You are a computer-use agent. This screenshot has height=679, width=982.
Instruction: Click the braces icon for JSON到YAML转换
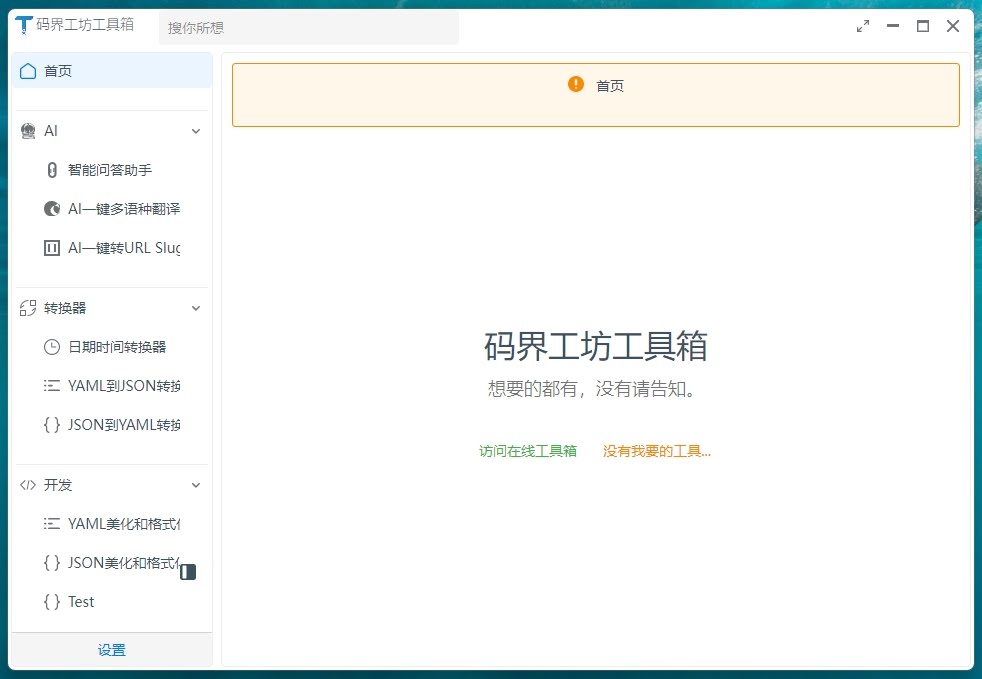pos(52,425)
